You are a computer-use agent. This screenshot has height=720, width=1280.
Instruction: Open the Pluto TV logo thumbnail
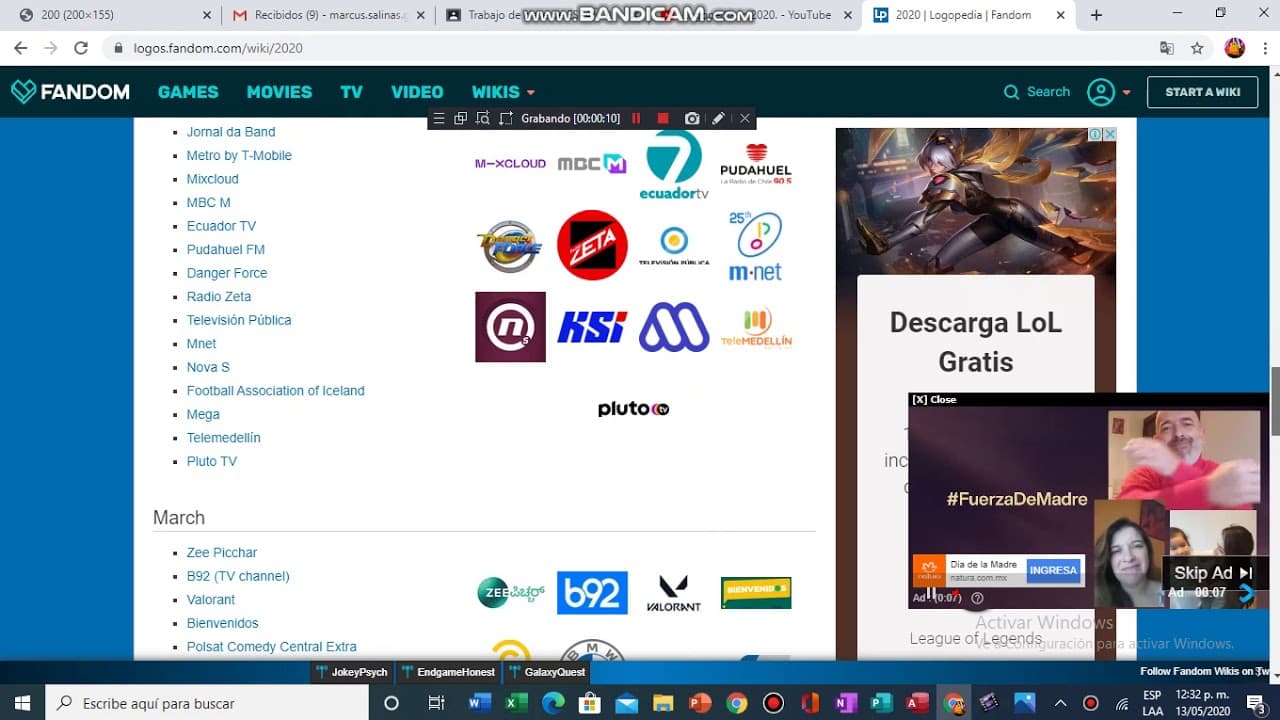633,409
